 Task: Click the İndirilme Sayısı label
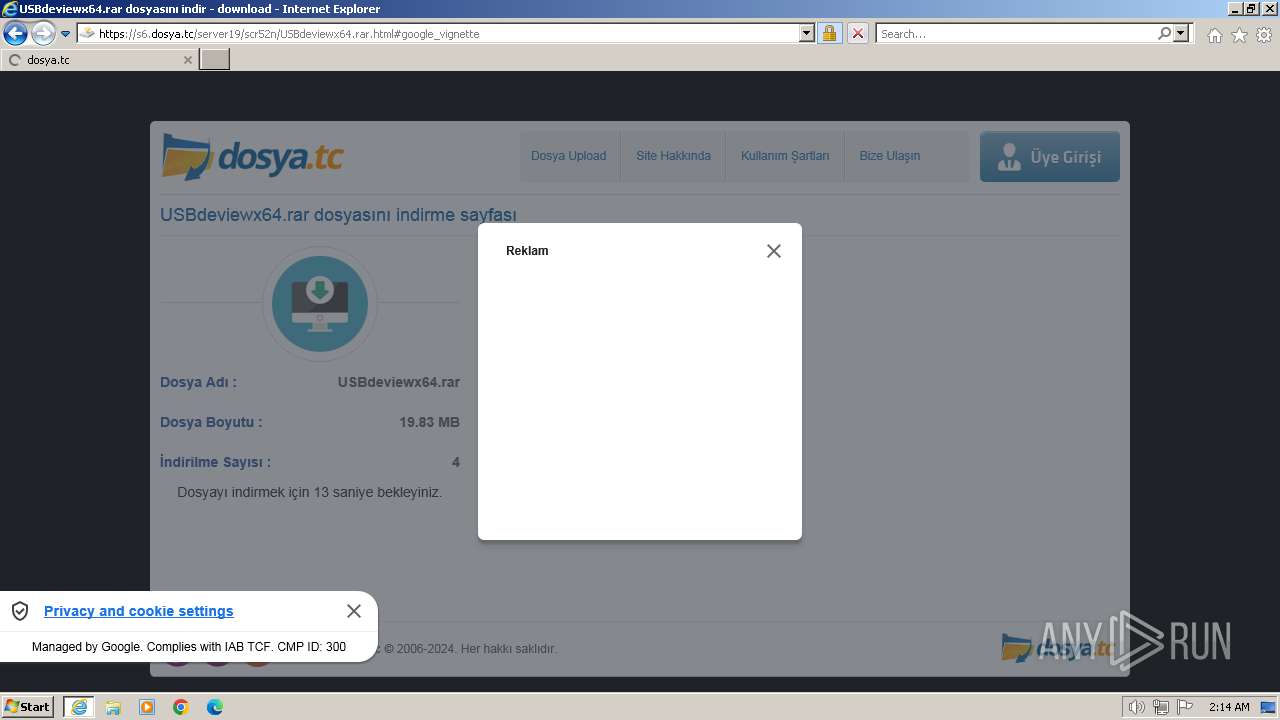pos(215,462)
